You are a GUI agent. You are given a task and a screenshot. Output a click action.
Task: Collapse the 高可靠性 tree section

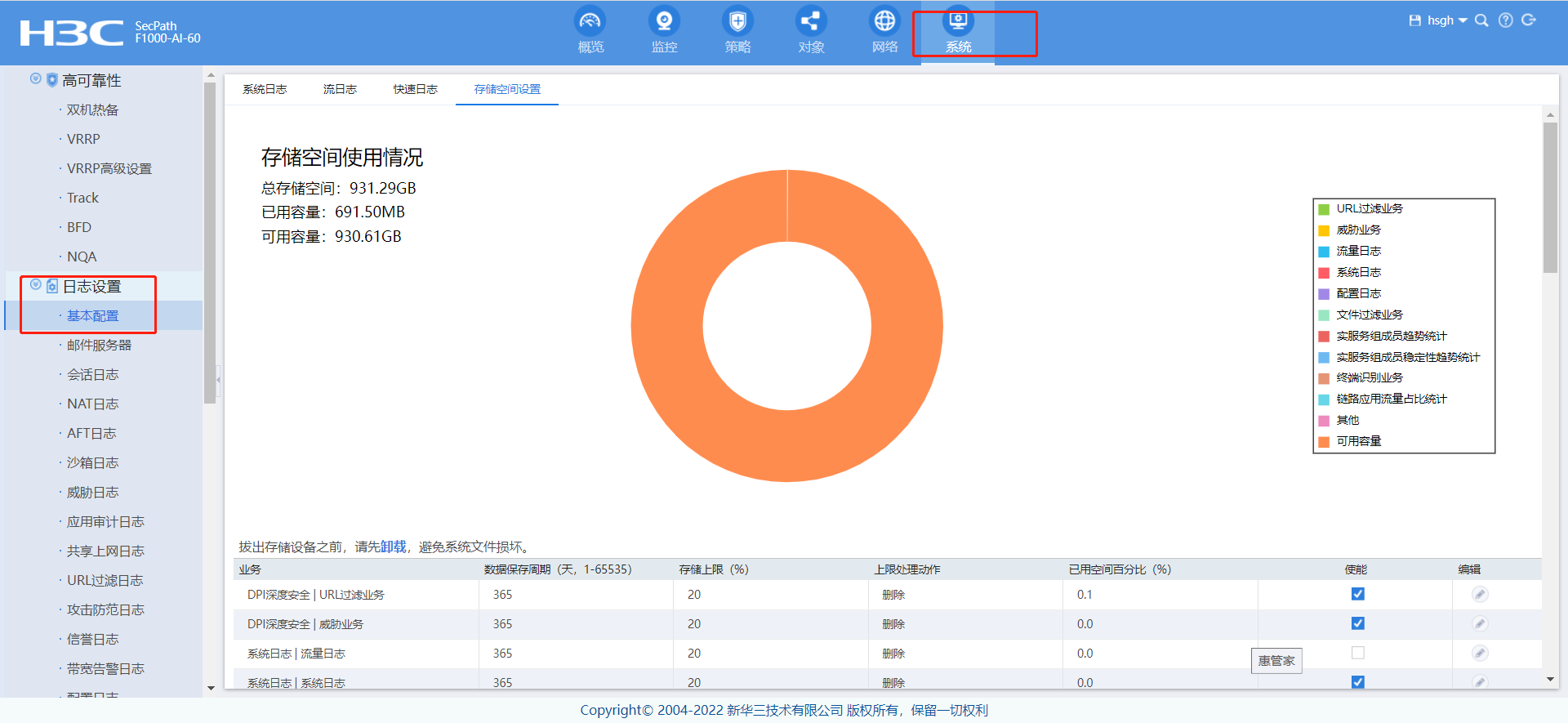35,79
